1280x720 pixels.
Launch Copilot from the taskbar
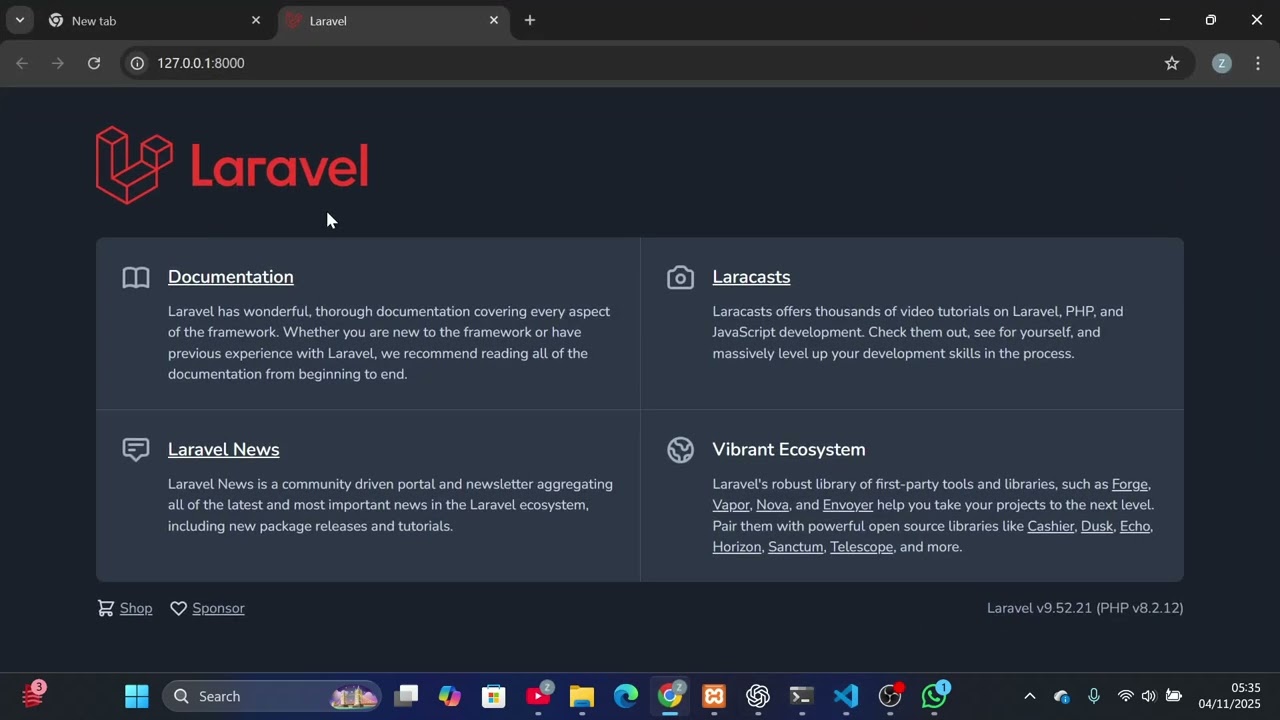(x=450, y=696)
